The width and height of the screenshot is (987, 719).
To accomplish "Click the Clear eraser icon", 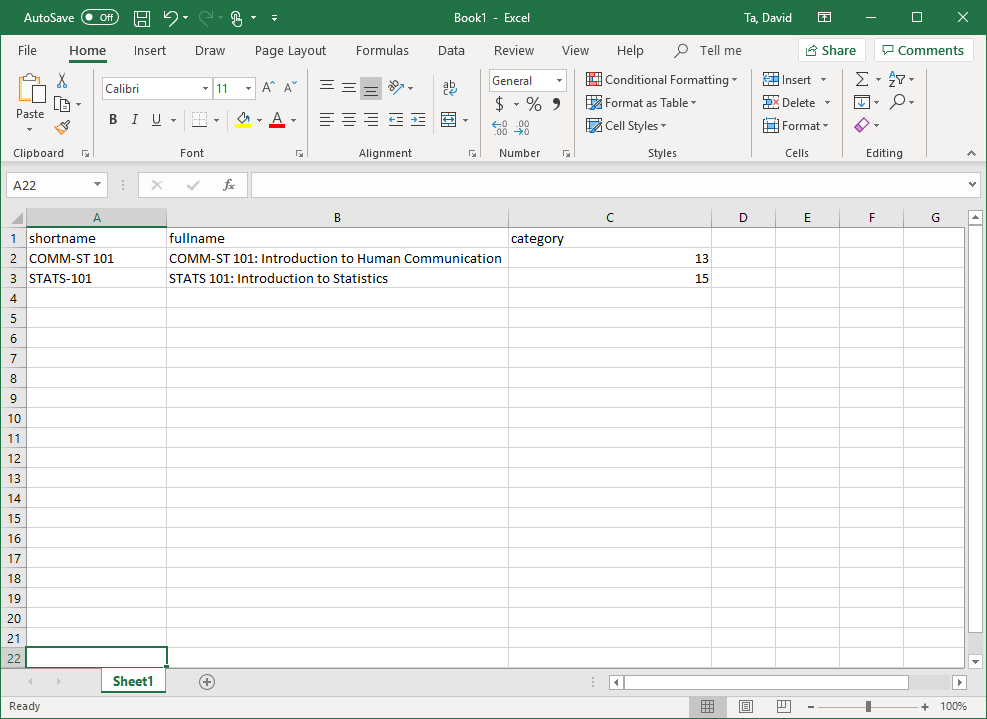I will tap(862, 125).
